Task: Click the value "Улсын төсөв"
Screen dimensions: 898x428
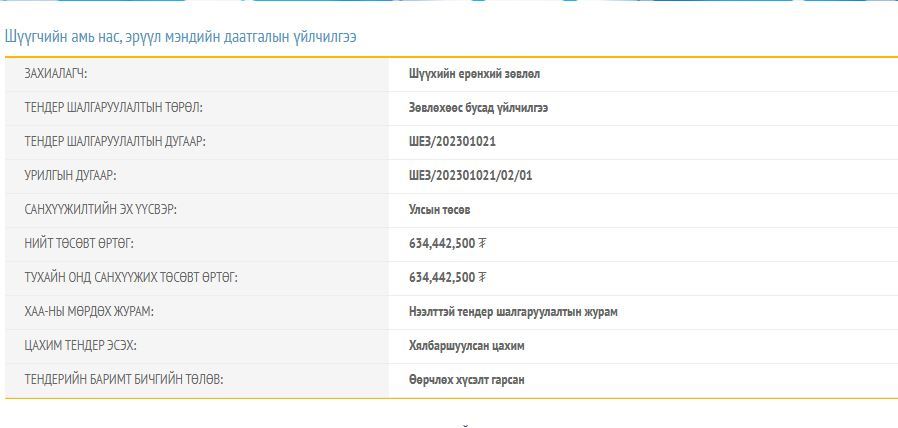Action: (439, 210)
